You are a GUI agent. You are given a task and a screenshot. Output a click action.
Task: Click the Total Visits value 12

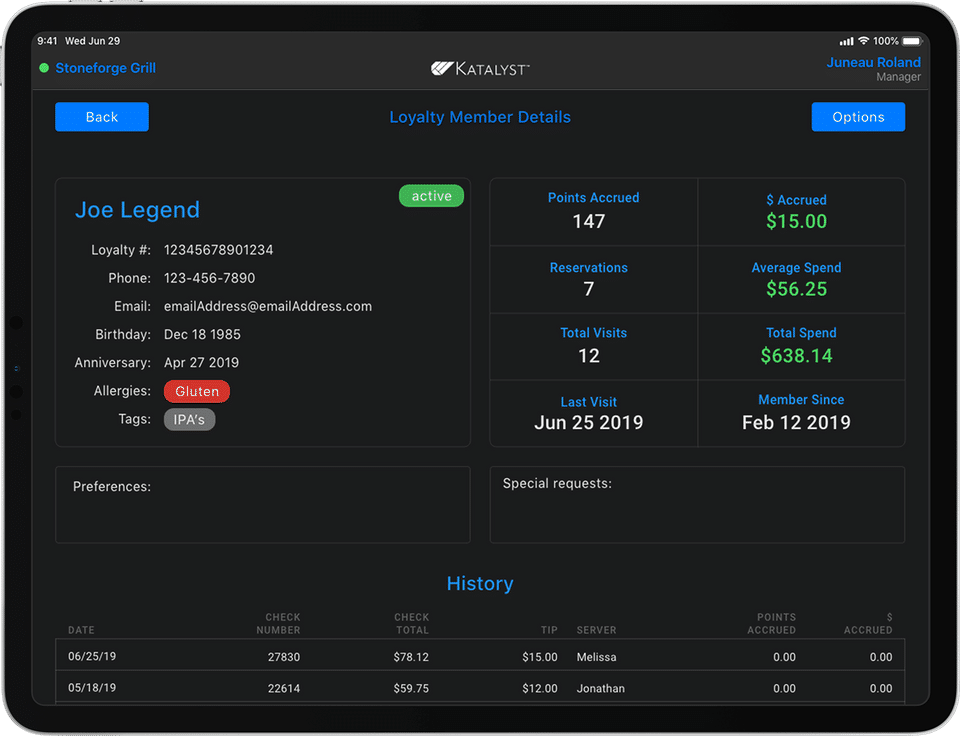pos(589,356)
